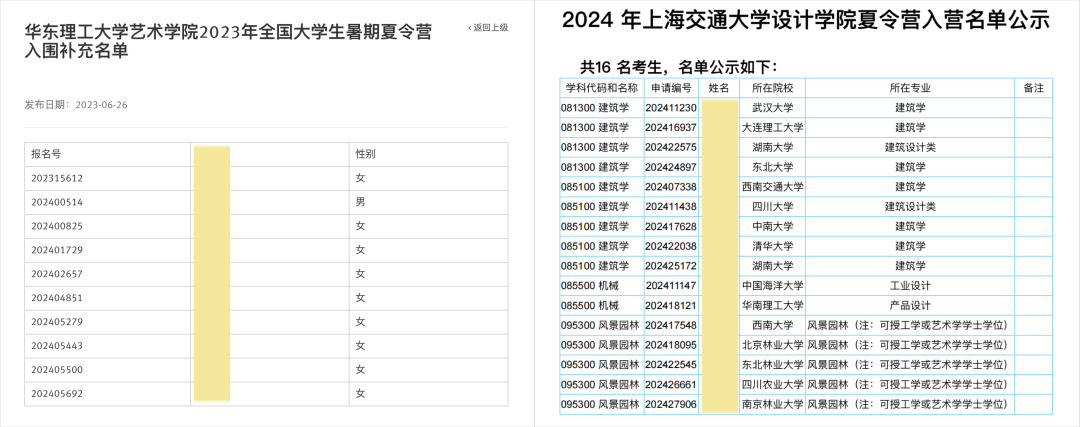Viewport: 1080px width, 427px height.
Task: Click the 西南大学 school cell
Action: (x=773, y=325)
